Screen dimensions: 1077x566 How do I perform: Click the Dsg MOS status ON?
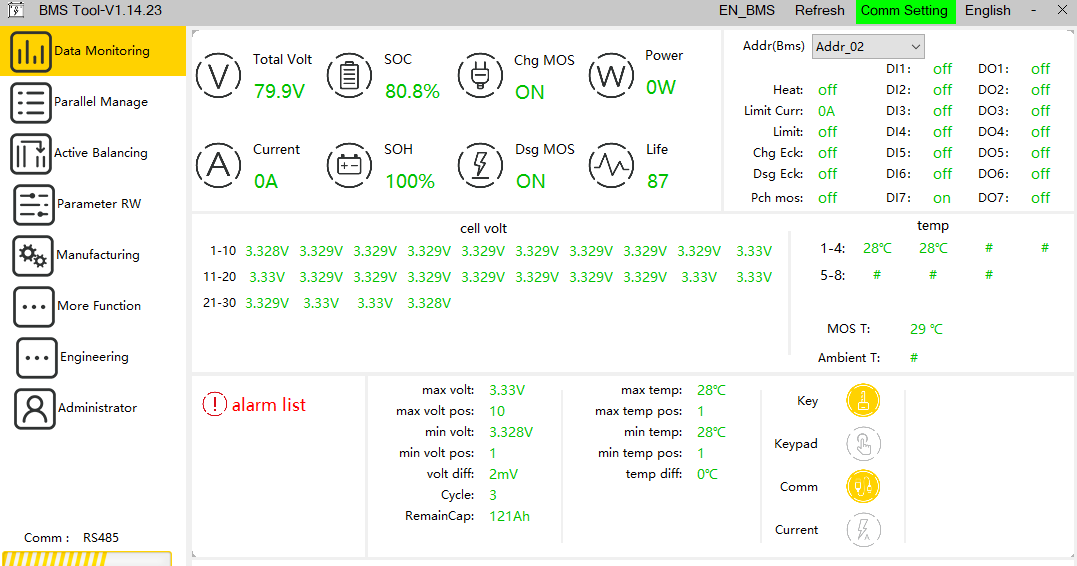[530, 181]
